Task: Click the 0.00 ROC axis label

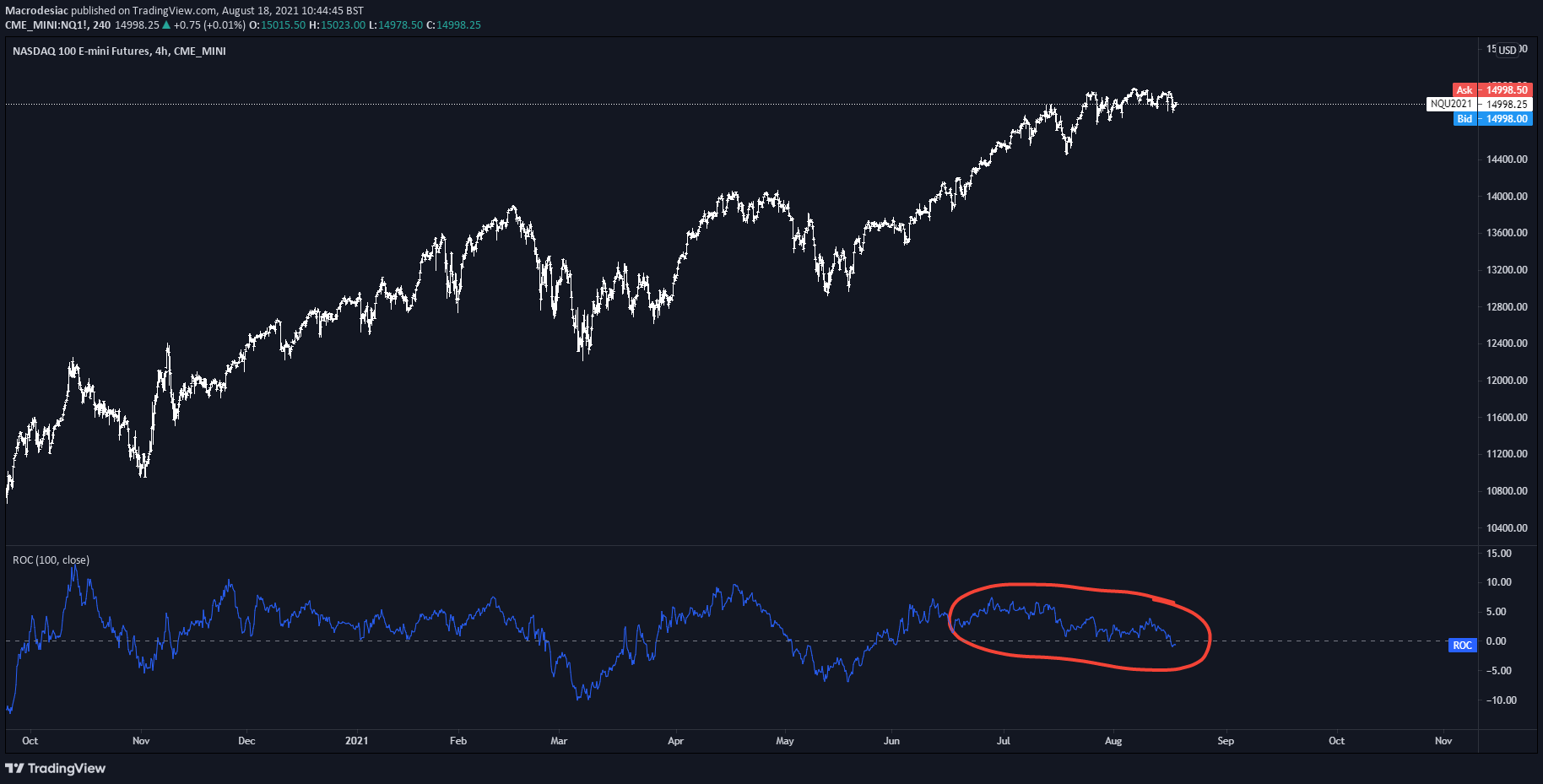Action: point(1496,641)
